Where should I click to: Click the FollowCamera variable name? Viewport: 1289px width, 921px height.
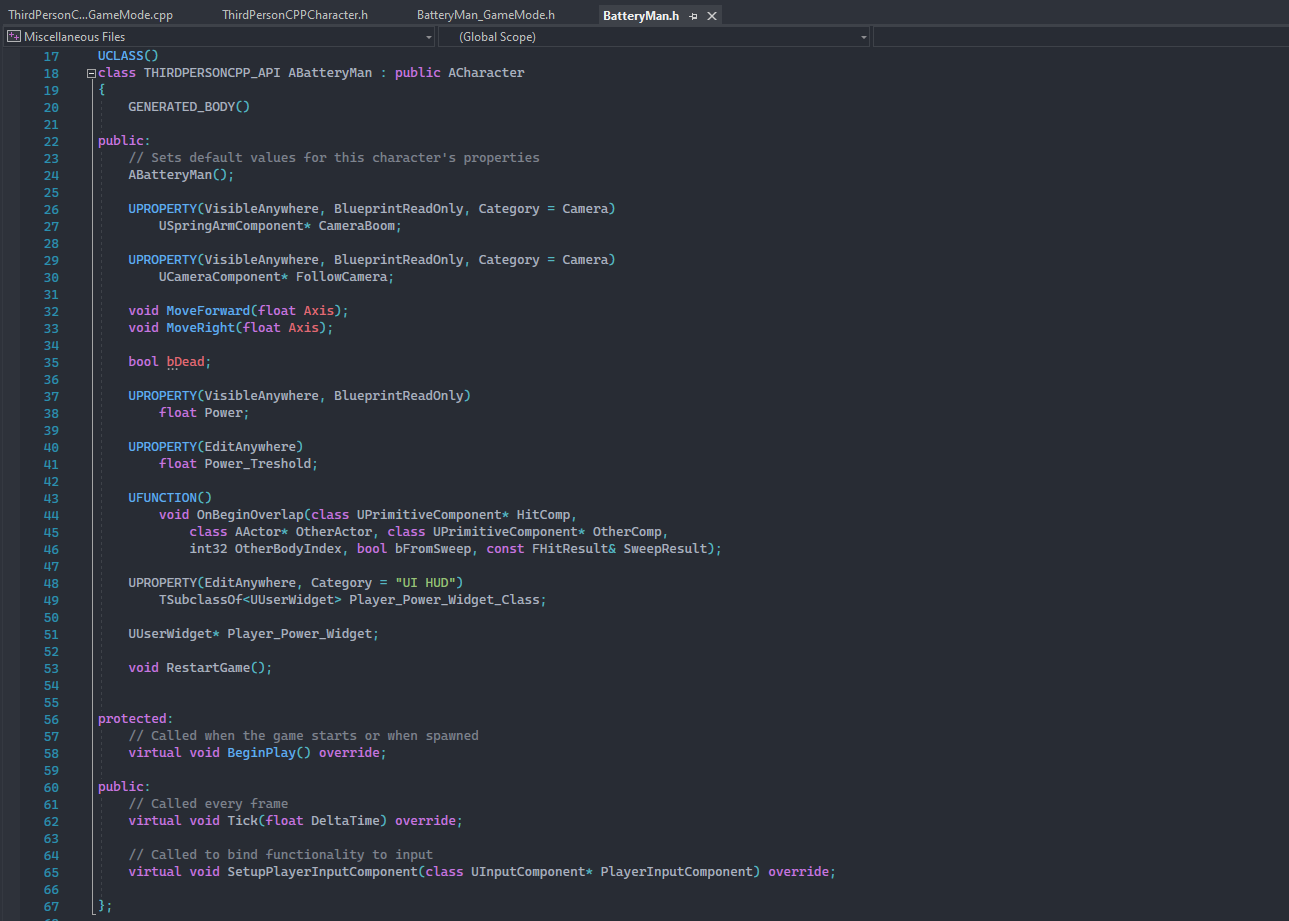[341, 277]
